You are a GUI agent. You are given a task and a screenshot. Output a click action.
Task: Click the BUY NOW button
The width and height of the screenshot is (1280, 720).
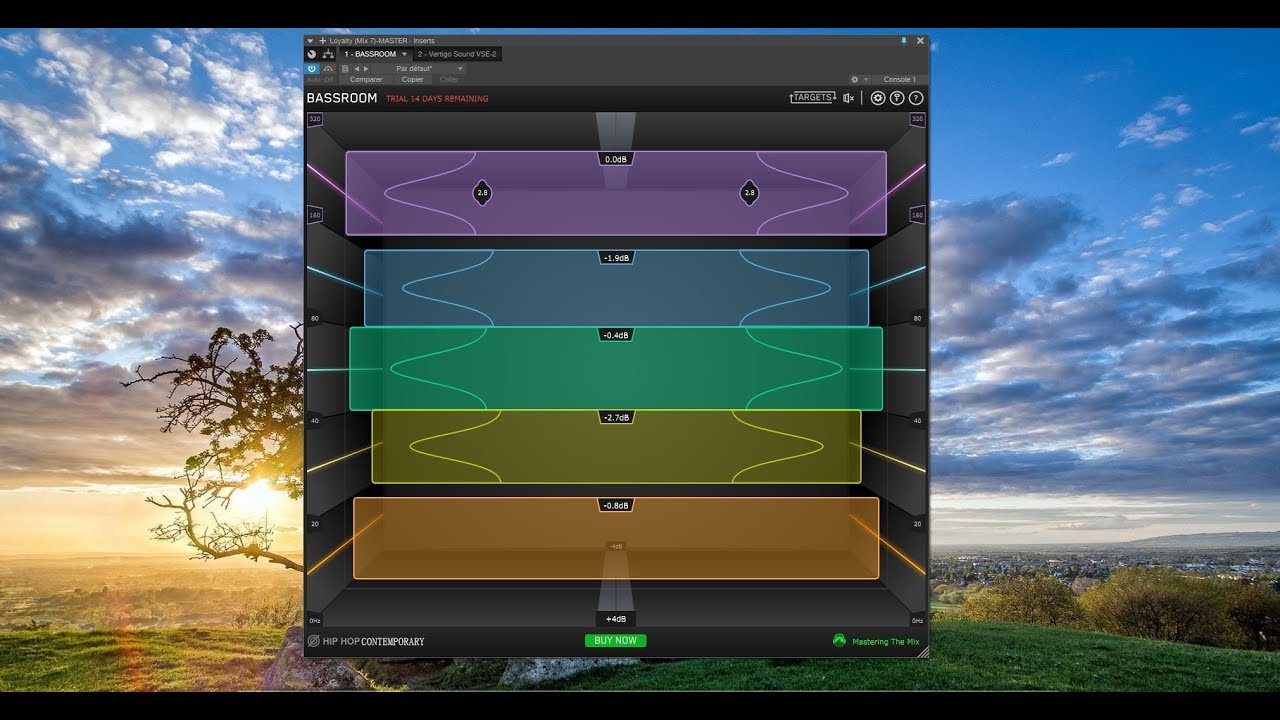click(616, 640)
